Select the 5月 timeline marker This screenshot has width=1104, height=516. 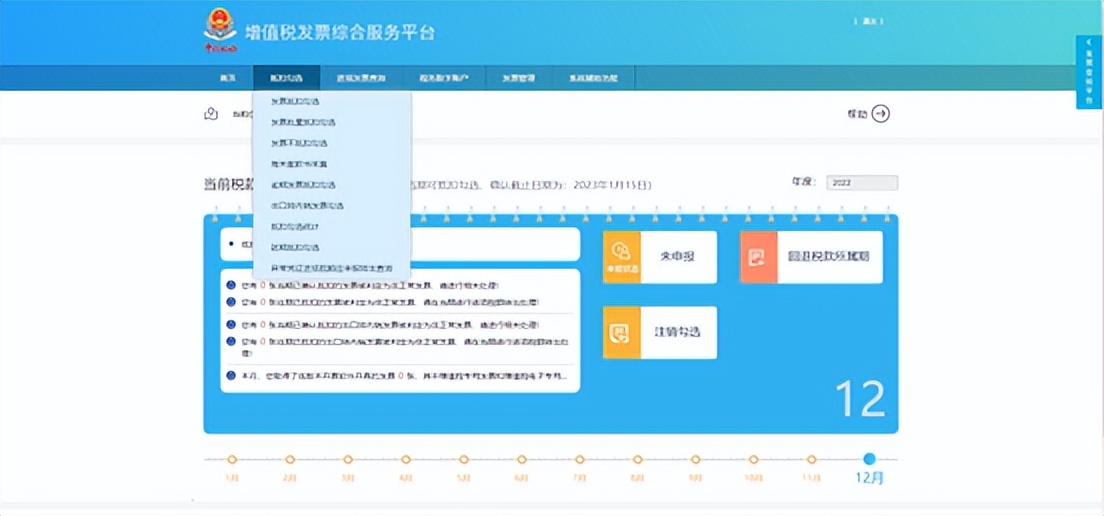464,460
